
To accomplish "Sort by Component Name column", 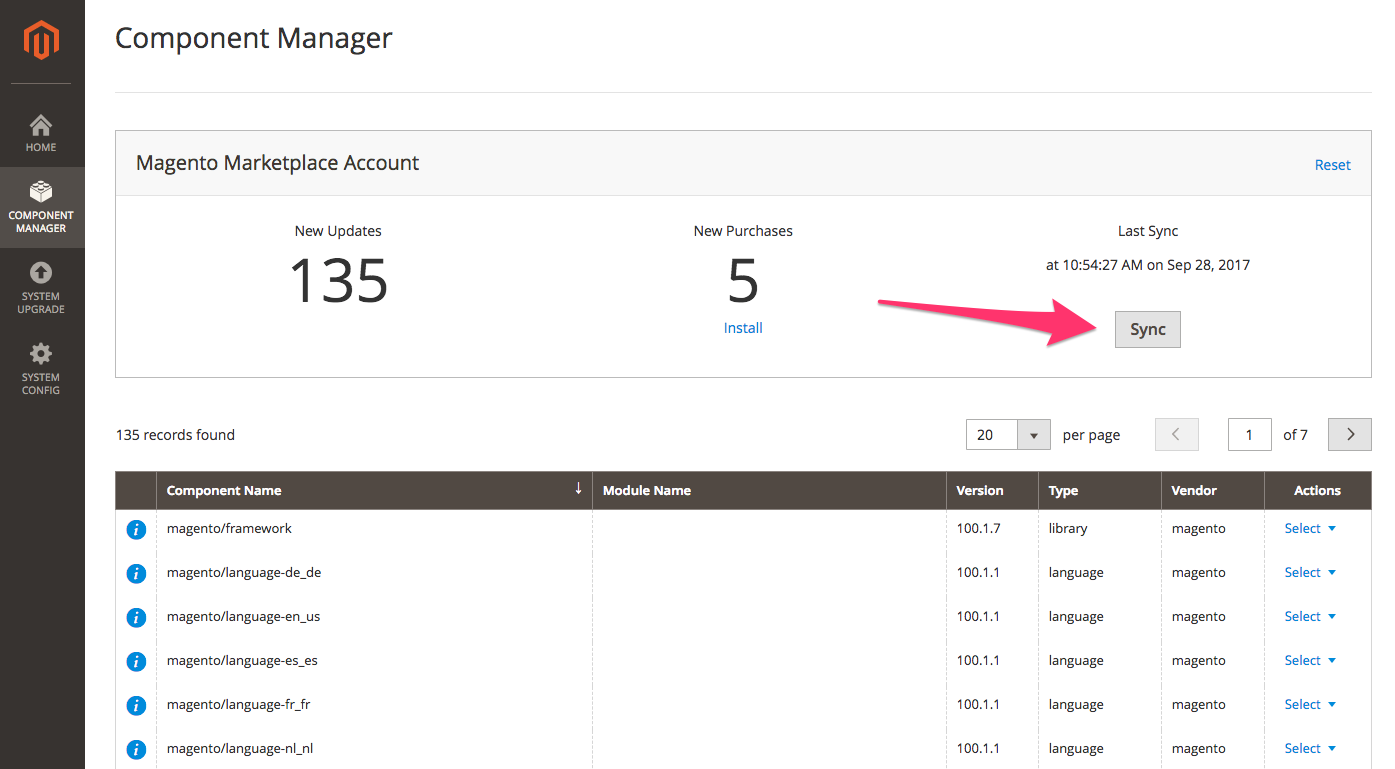I will [x=374, y=490].
